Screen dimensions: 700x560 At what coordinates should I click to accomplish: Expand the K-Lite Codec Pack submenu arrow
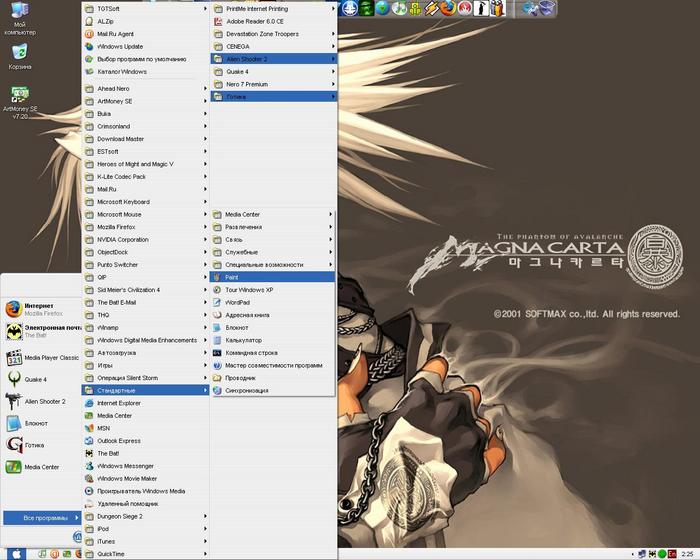tap(205, 176)
